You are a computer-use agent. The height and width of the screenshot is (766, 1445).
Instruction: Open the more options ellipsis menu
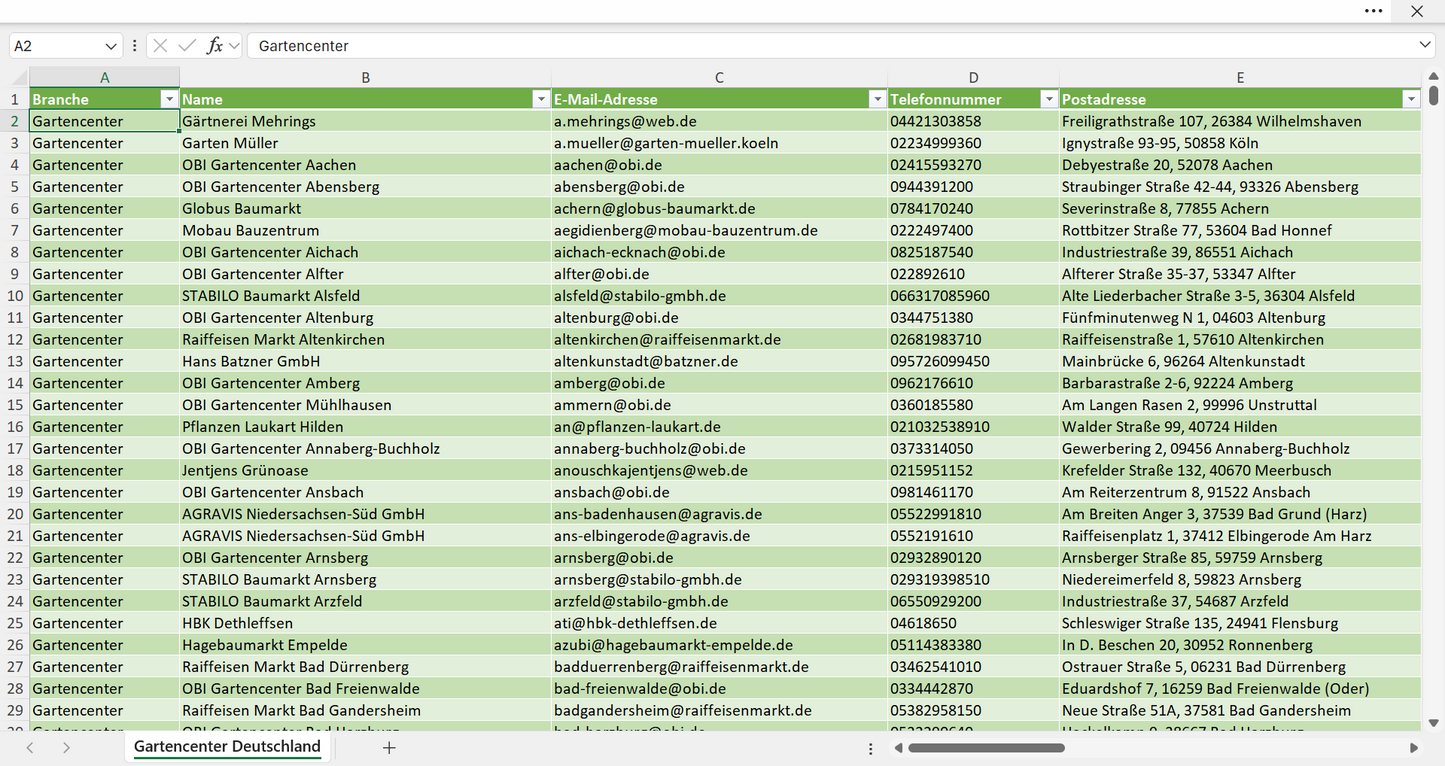pos(1374,11)
